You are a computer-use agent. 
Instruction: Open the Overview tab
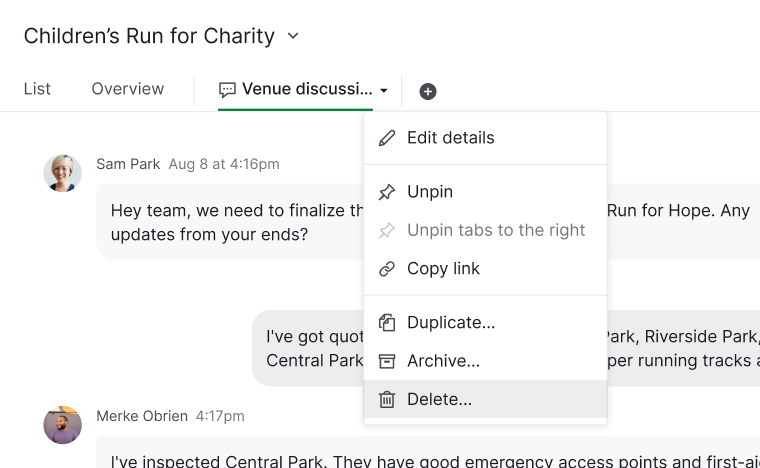click(128, 89)
